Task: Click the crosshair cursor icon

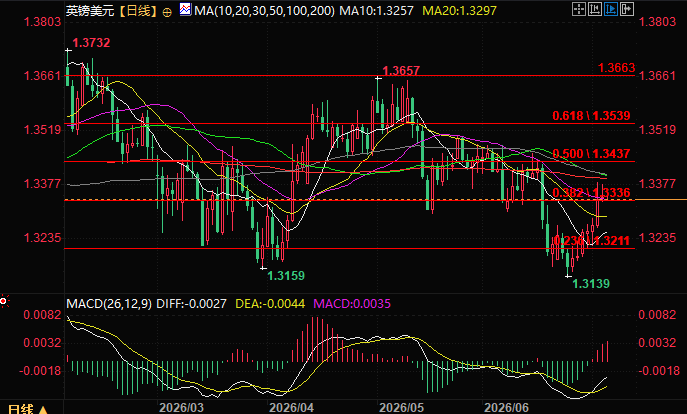Action: [x=579, y=9]
